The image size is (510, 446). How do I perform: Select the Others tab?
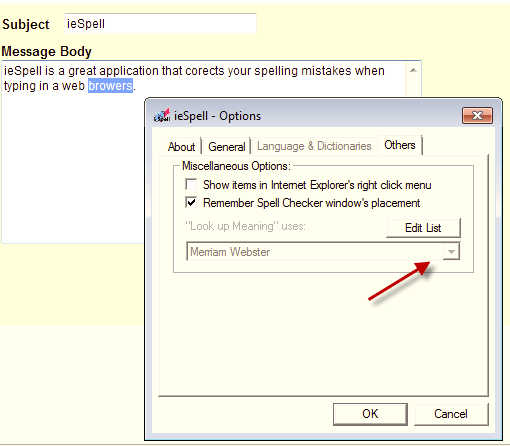click(x=400, y=145)
